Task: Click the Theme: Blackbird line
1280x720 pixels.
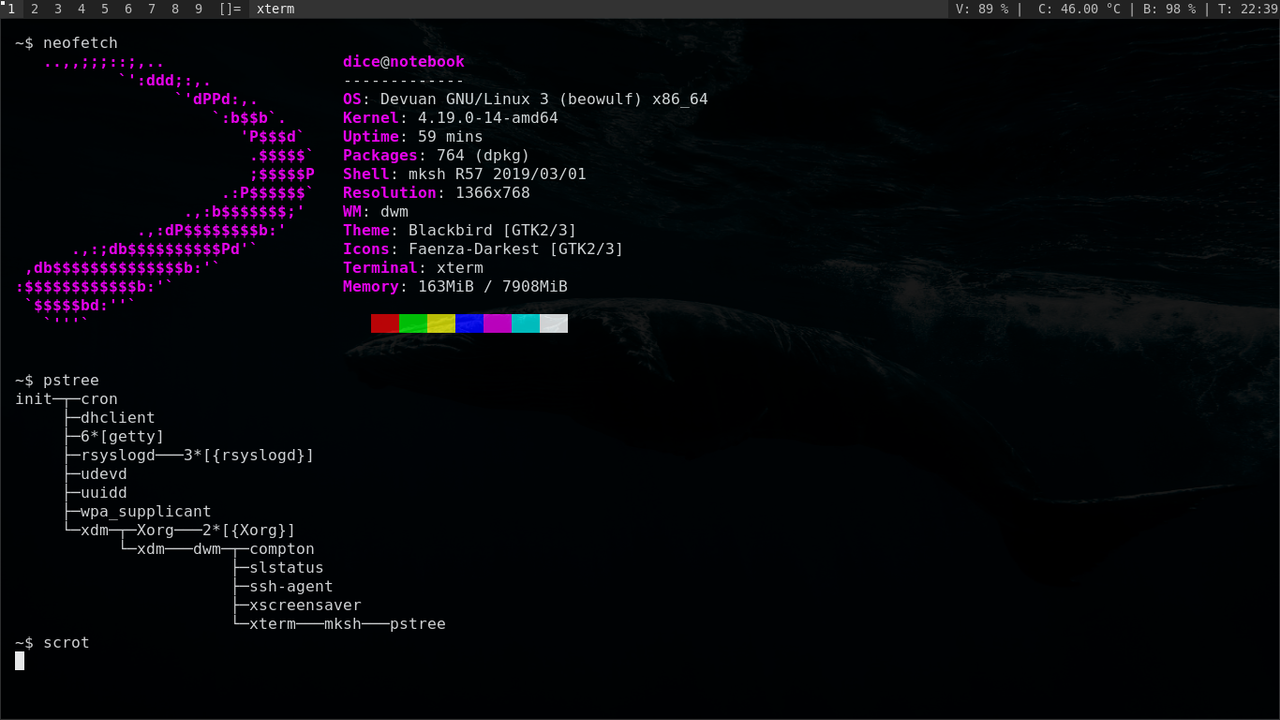Action: click(460, 230)
